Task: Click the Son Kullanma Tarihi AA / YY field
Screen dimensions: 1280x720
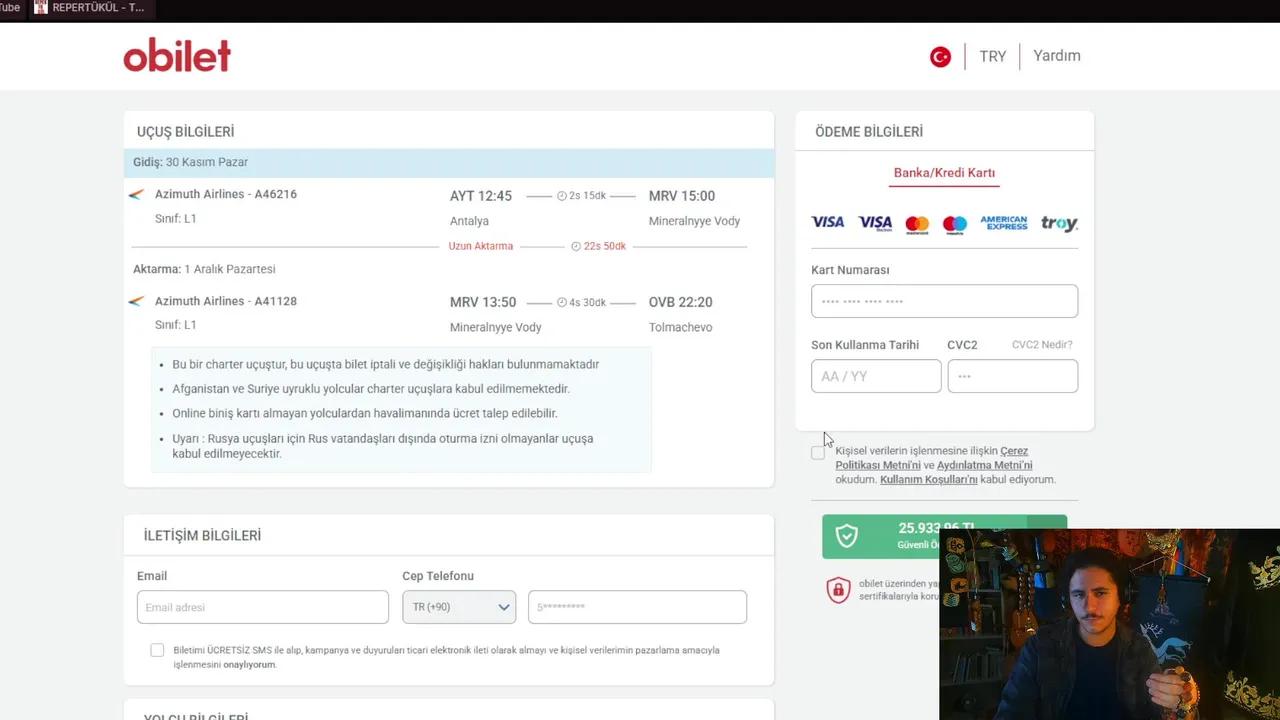Action: [876, 376]
